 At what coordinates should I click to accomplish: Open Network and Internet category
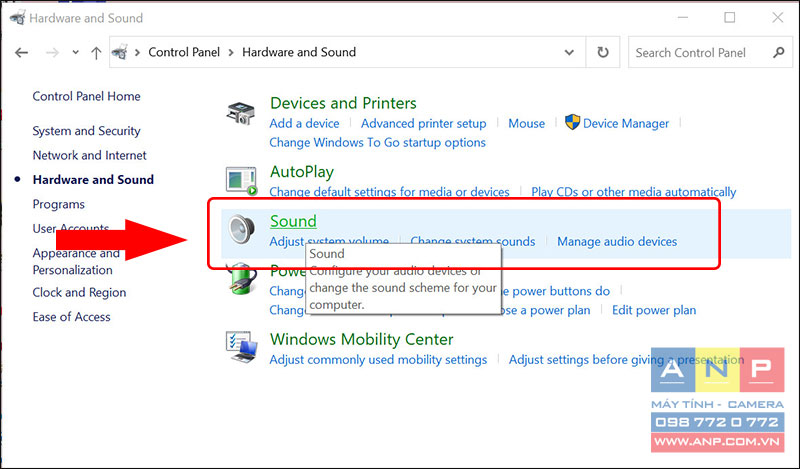coord(89,155)
